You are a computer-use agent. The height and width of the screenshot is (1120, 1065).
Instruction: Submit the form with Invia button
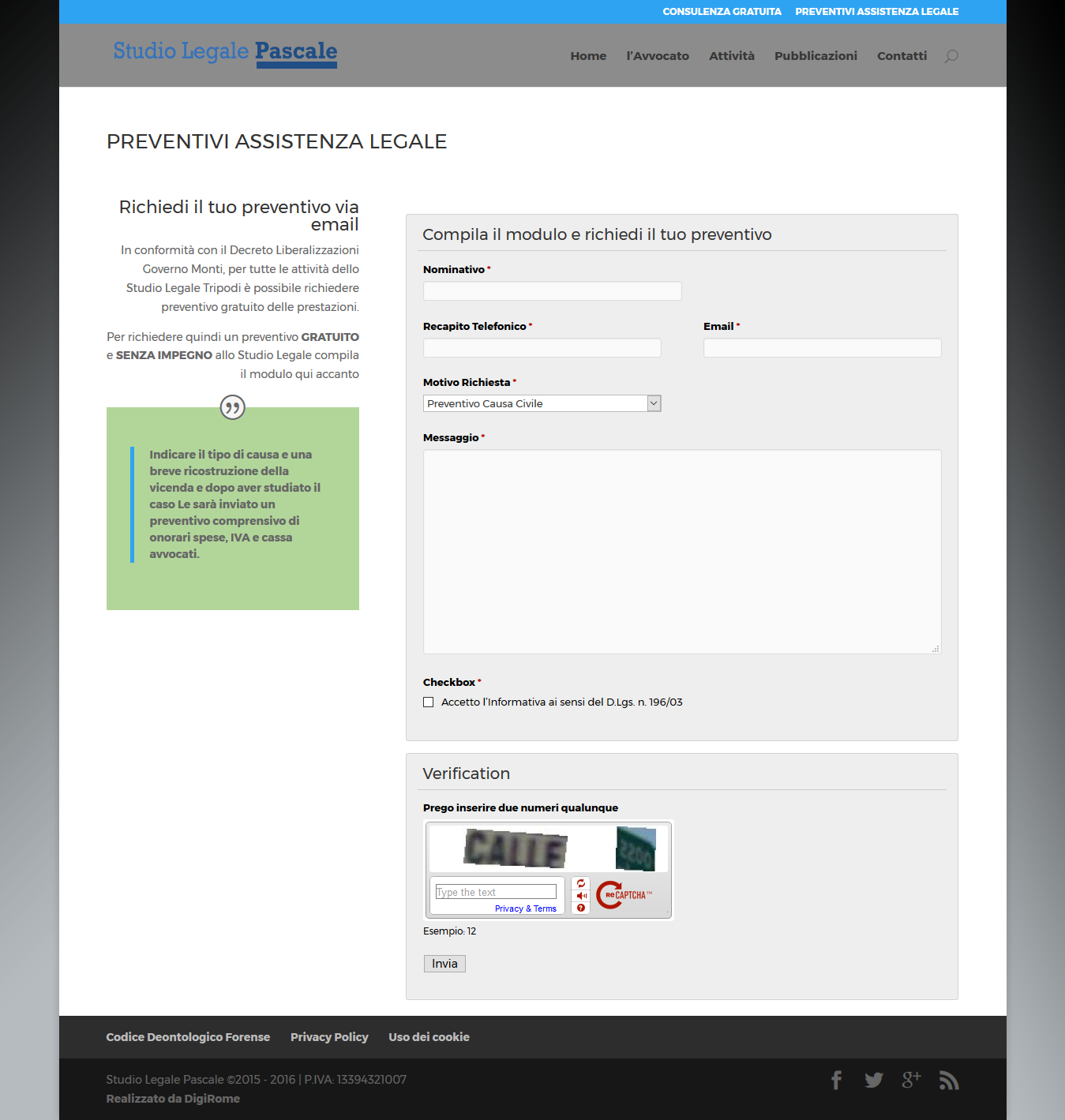(x=444, y=964)
